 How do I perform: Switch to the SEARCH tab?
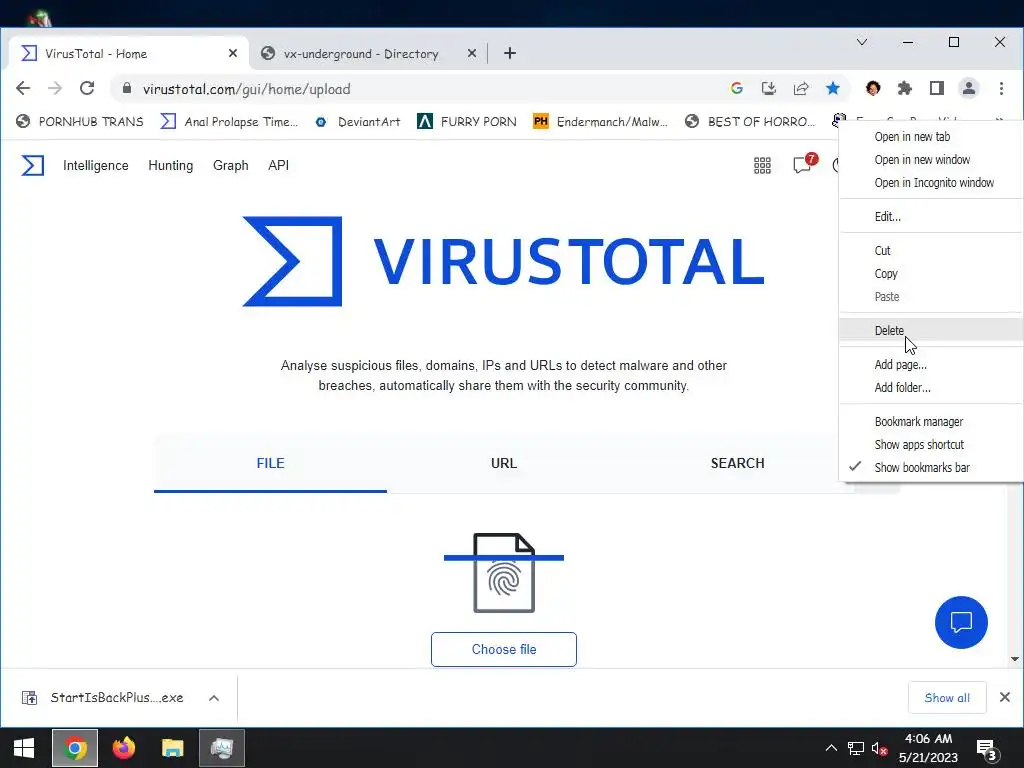737,463
